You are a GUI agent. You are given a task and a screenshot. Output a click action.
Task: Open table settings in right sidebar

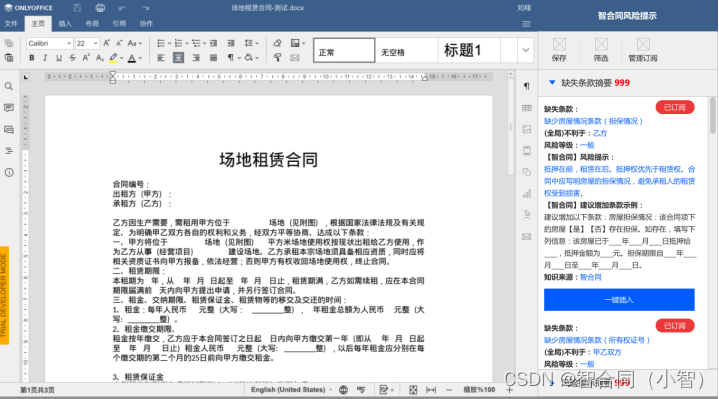click(527, 108)
